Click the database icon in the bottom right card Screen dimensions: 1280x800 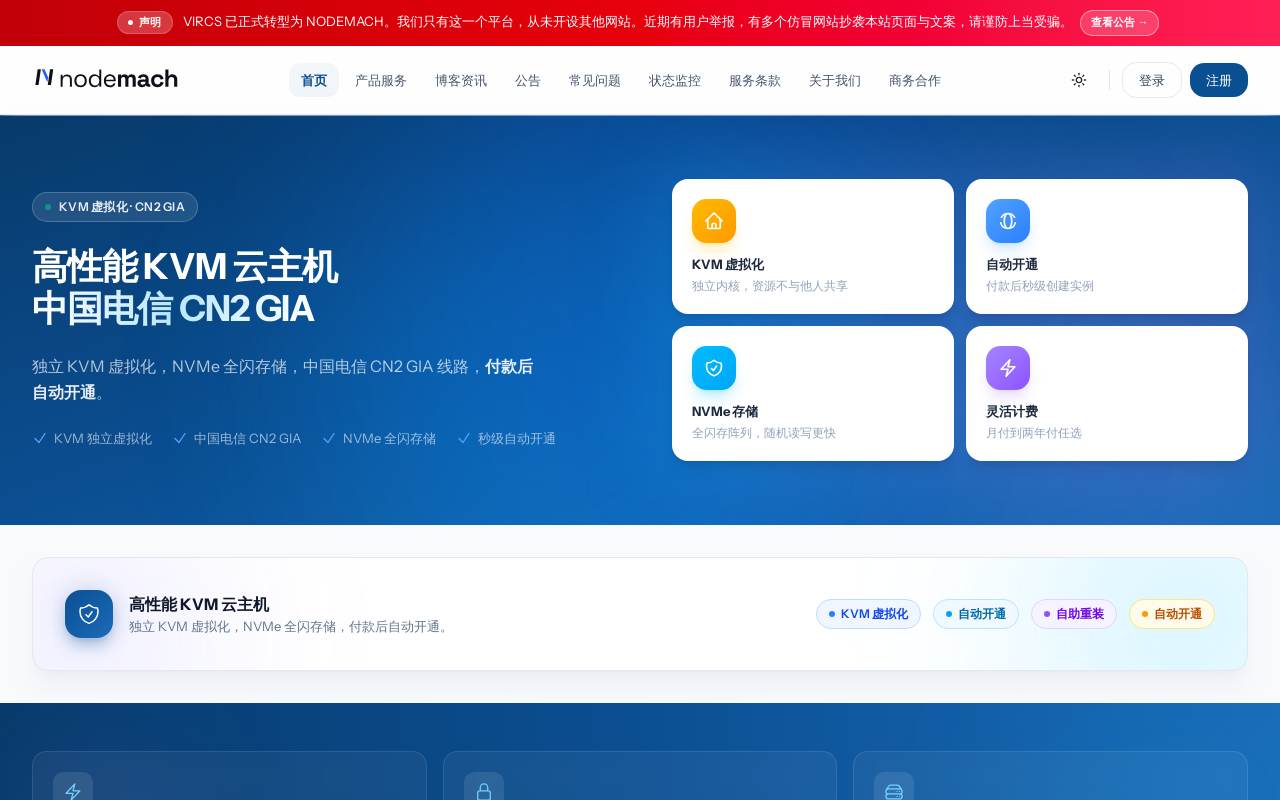tap(894, 792)
